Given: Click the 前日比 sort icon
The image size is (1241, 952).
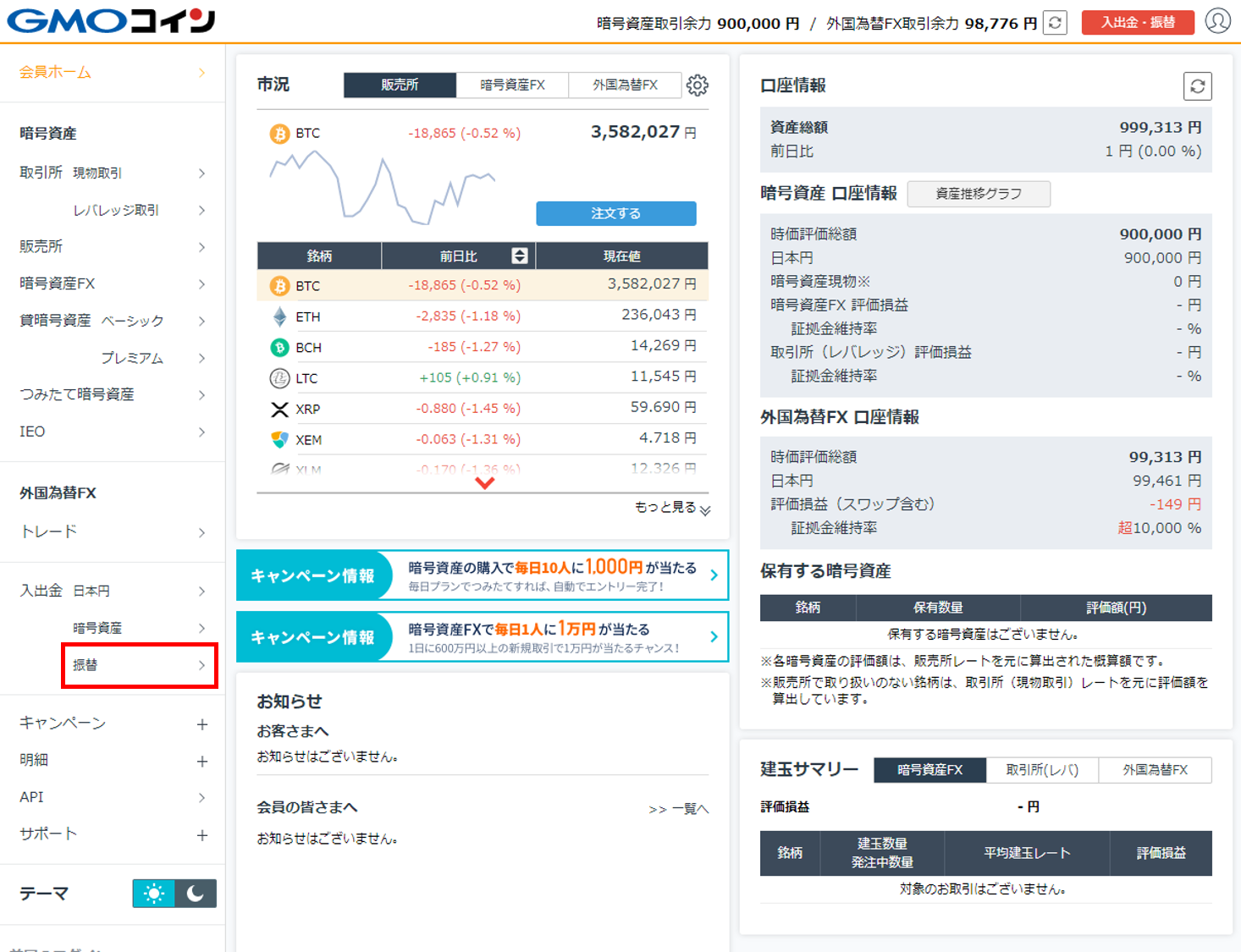Looking at the screenshot, I should (x=520, y=256).
